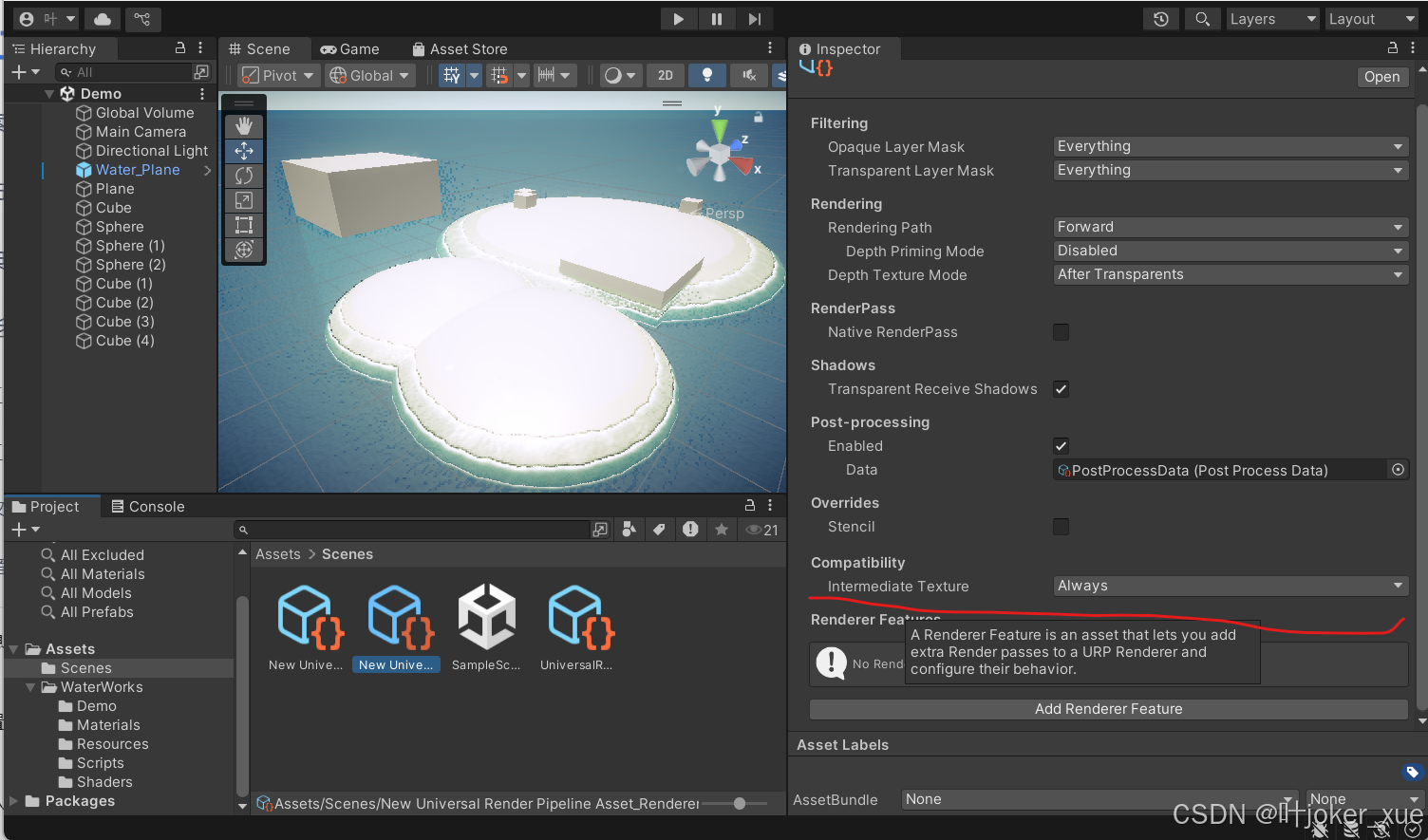Select the Rotate tool

tap(244, 175)
